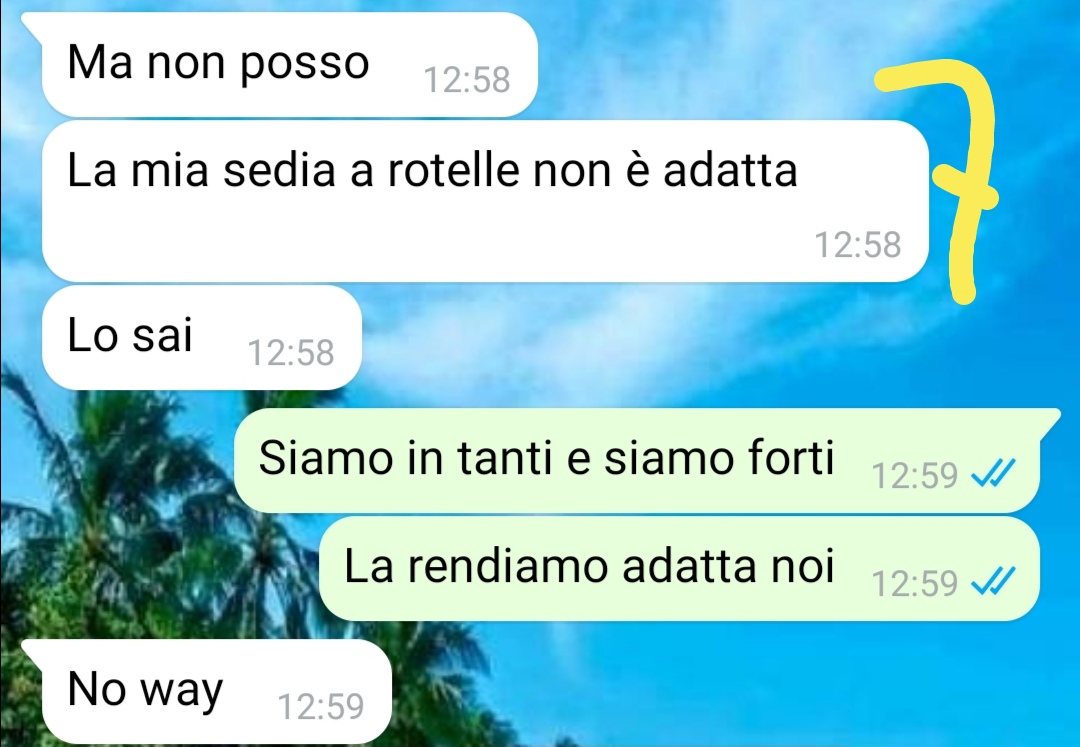Click 12:59 timestamp on "La rendiamo adatta noi"
The image size is (1080, 747).
click(915, 583)
